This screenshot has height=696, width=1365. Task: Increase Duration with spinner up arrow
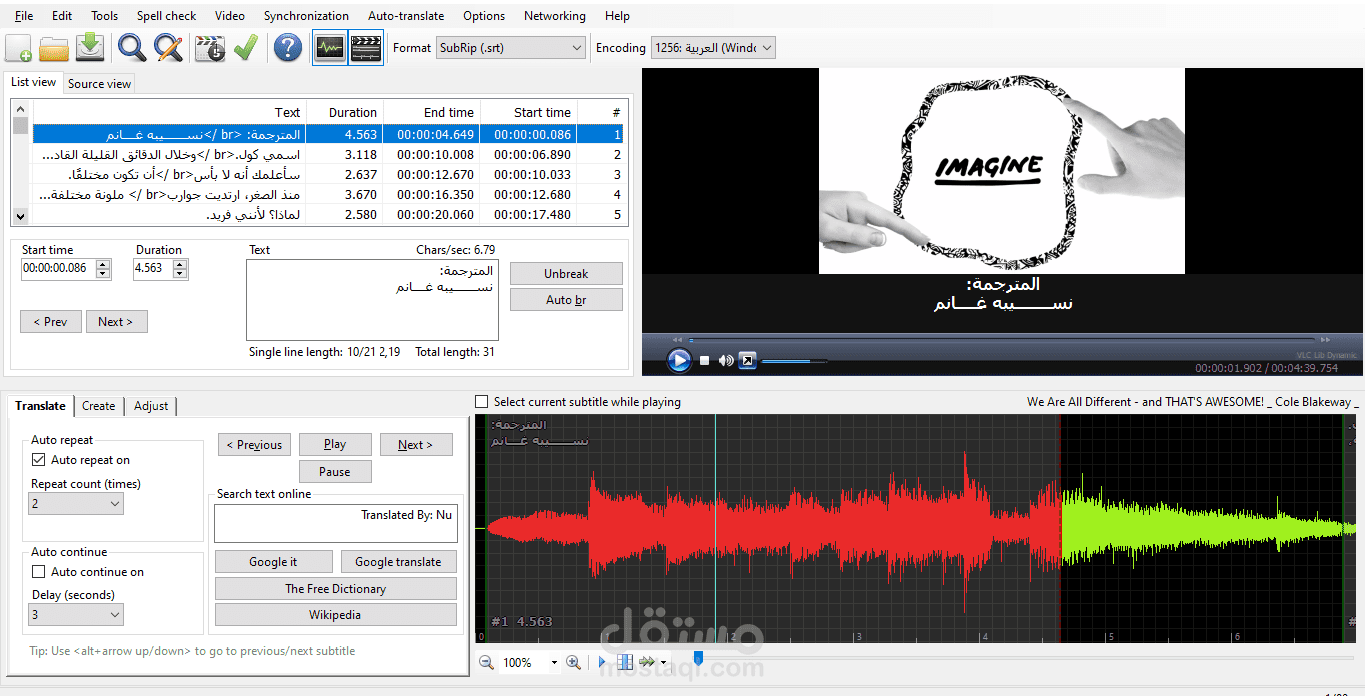coord(180,264)
